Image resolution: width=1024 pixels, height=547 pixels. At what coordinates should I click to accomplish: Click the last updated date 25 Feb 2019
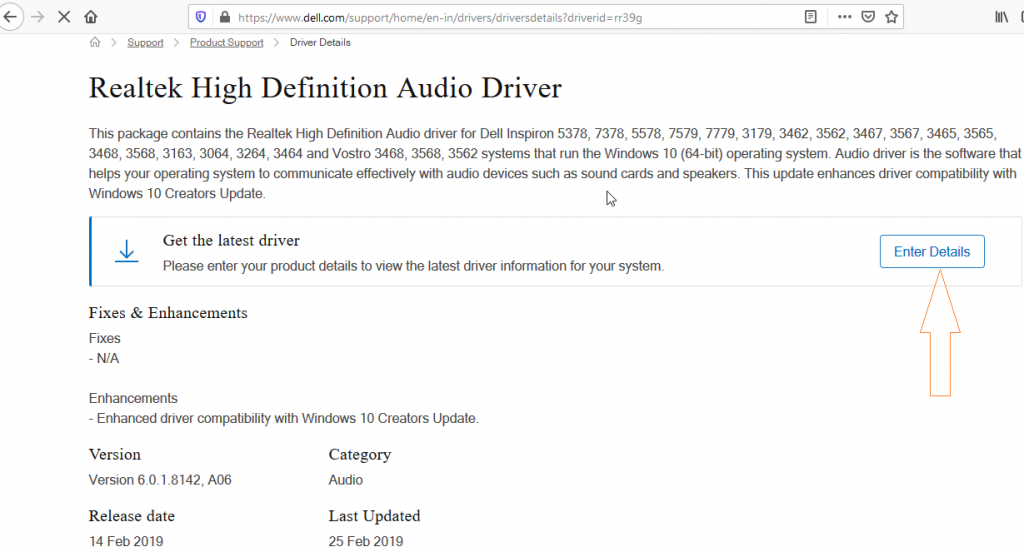pyautogui.click(x=366, y=540)
